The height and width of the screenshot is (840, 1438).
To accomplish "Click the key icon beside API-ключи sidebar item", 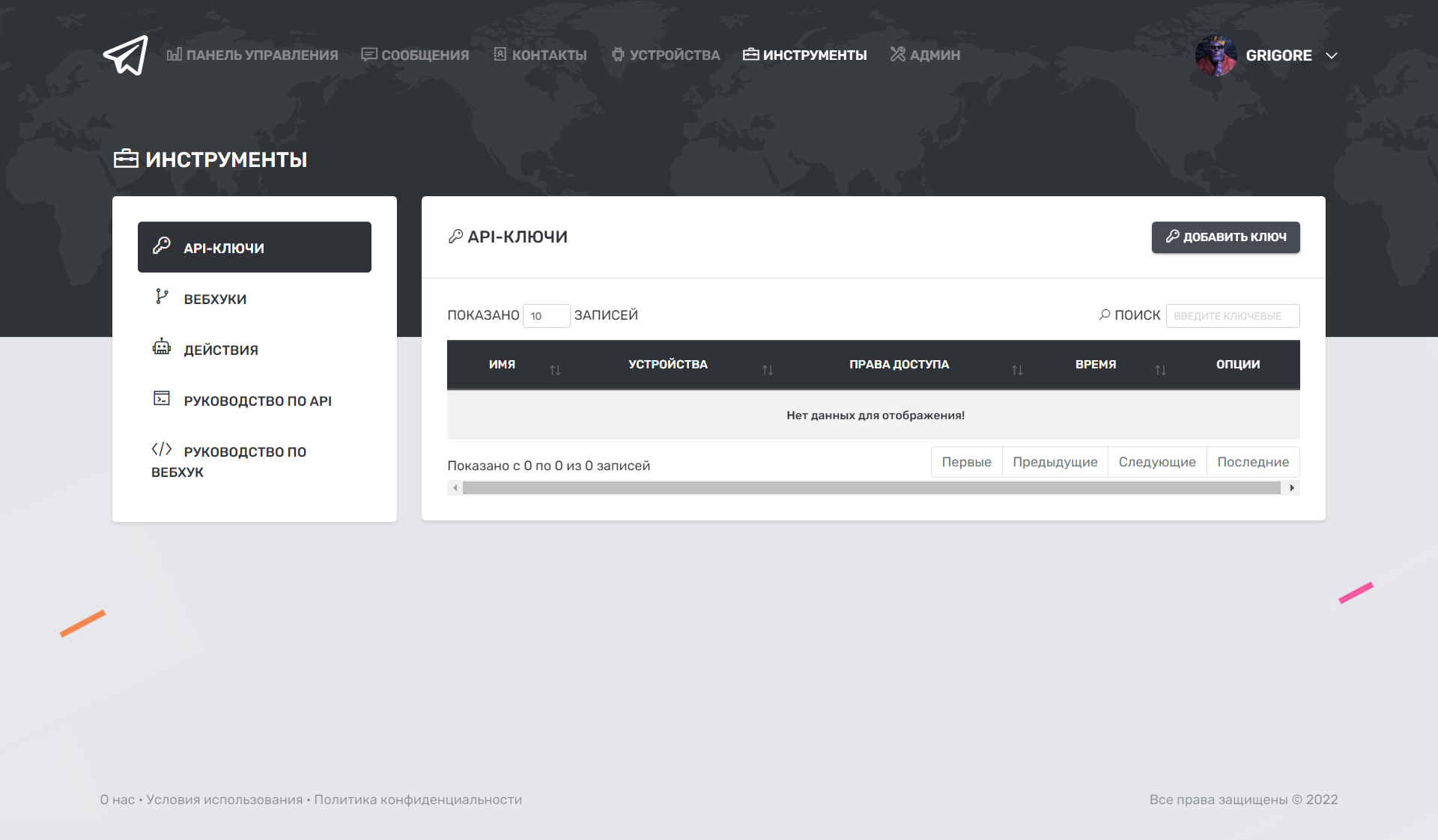I will (161, 246).
